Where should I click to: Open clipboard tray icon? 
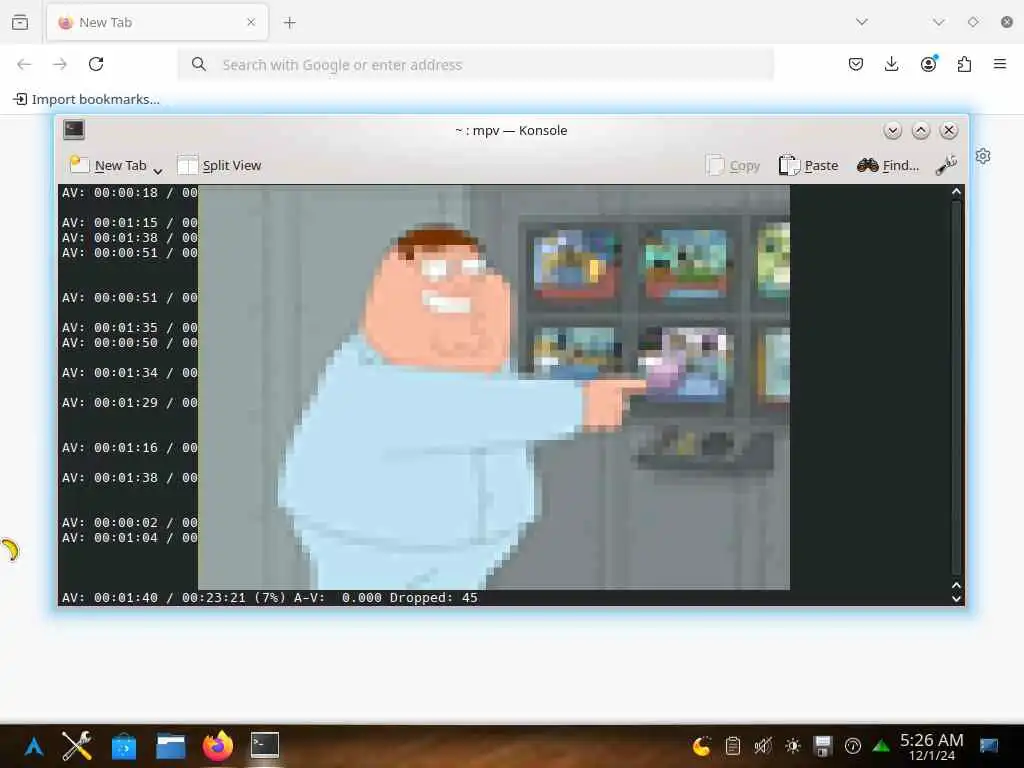[x=733, y=746]
